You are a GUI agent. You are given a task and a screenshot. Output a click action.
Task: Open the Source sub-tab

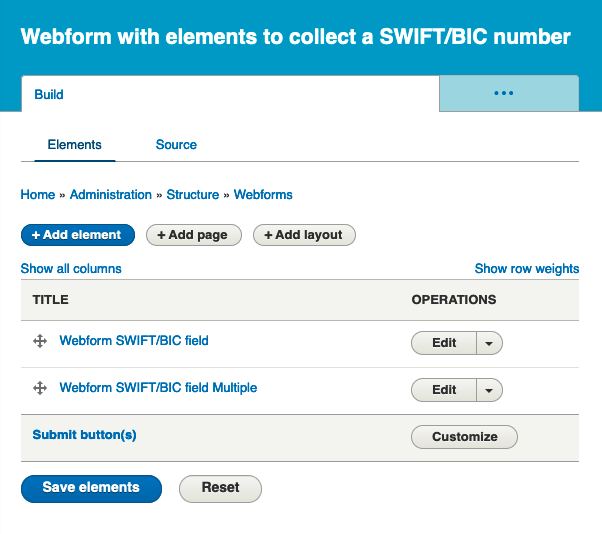(x=176, y=145)
